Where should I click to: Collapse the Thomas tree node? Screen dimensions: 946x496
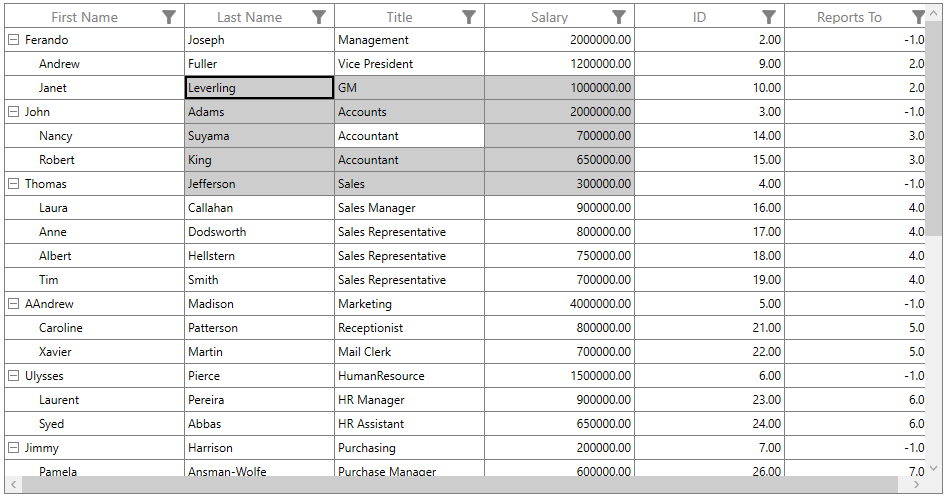tap(13, 183)
